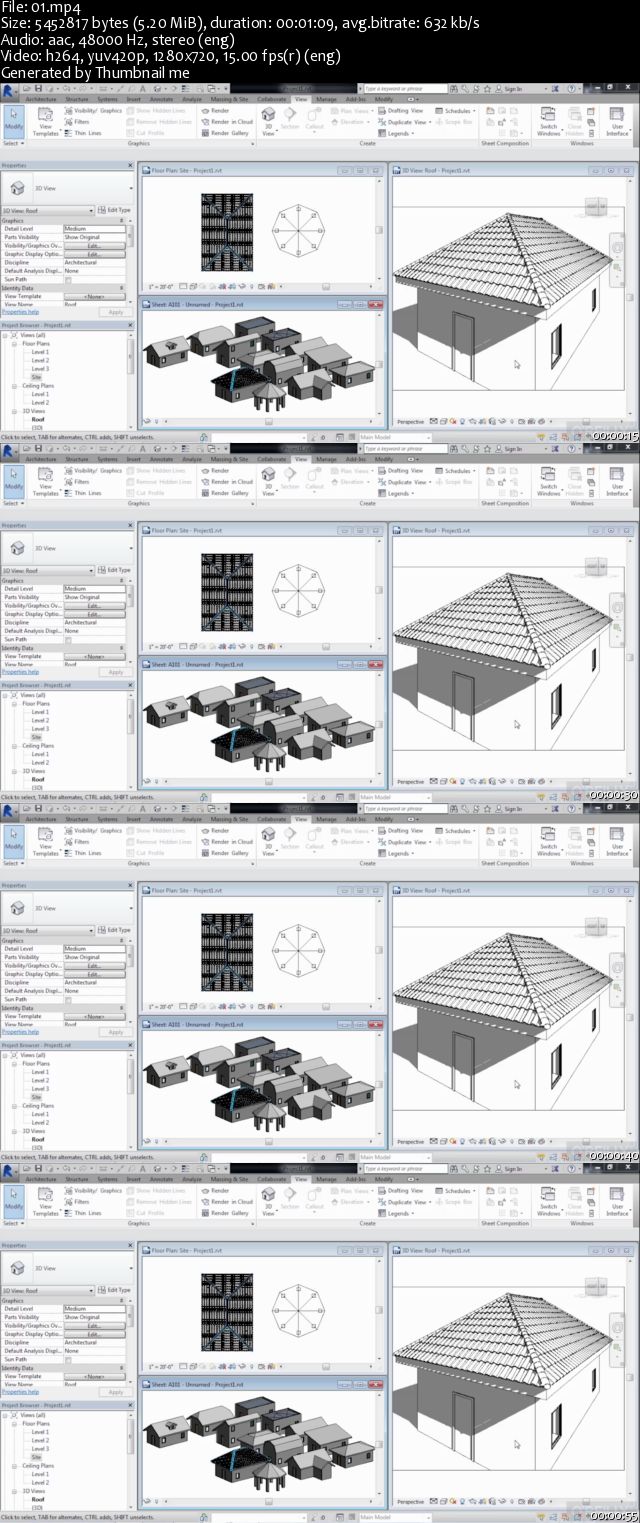Click the Filters tool in the 00:00:15 frame
This screenshot has width=640, height=1523.
pos(76,122)
